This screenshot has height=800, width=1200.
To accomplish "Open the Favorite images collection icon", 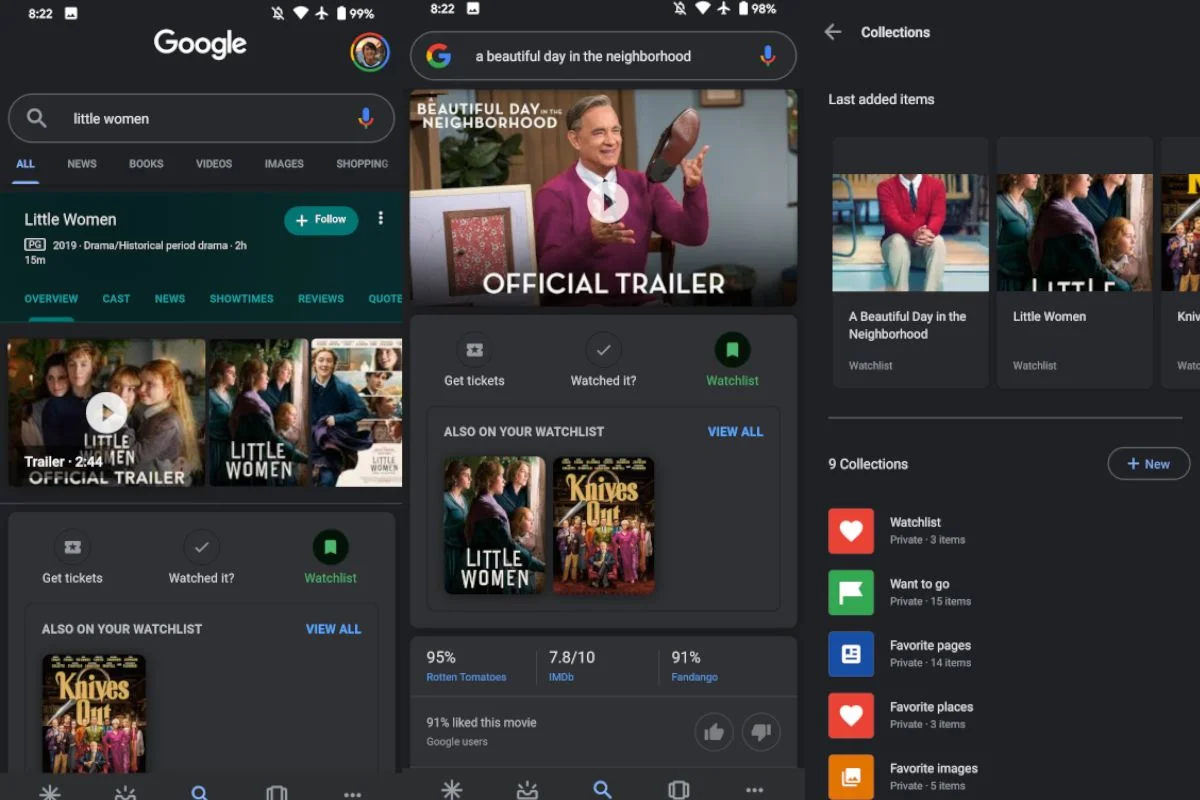I will click(x=851, y=777).
